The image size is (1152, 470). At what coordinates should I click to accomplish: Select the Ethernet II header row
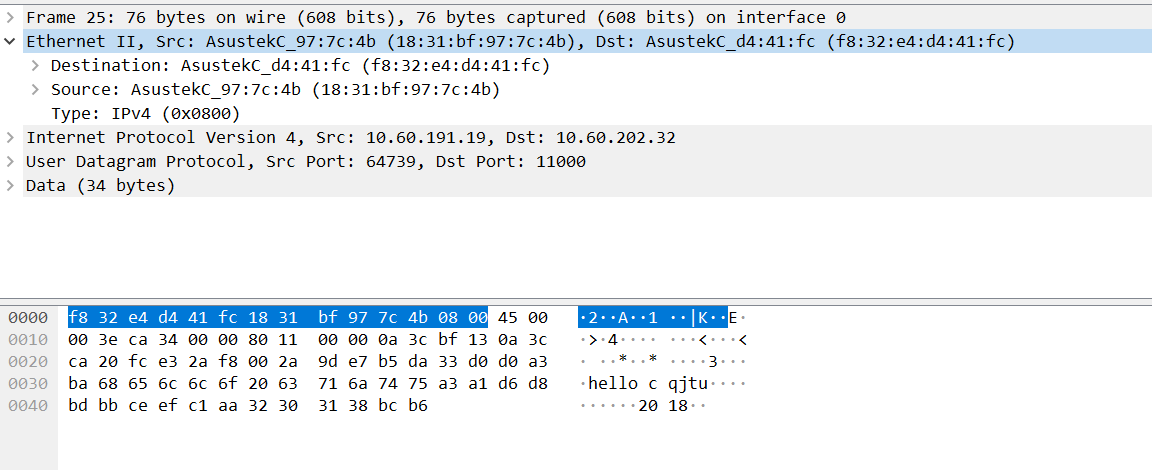tap(576, 41)
